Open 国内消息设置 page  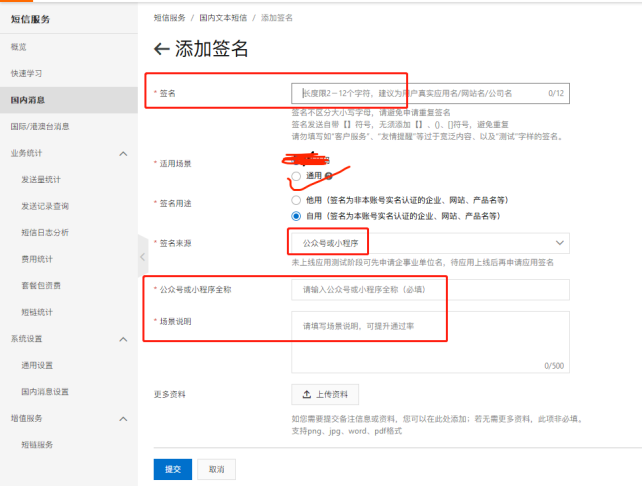coord(45,392)
